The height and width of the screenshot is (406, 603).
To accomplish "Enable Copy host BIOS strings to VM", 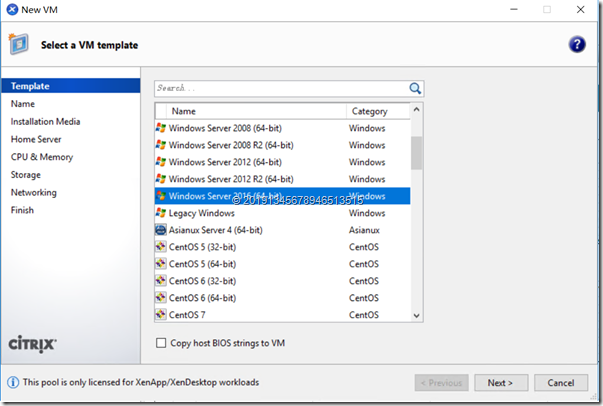I will pyautogui.click(x=162, y=343).
